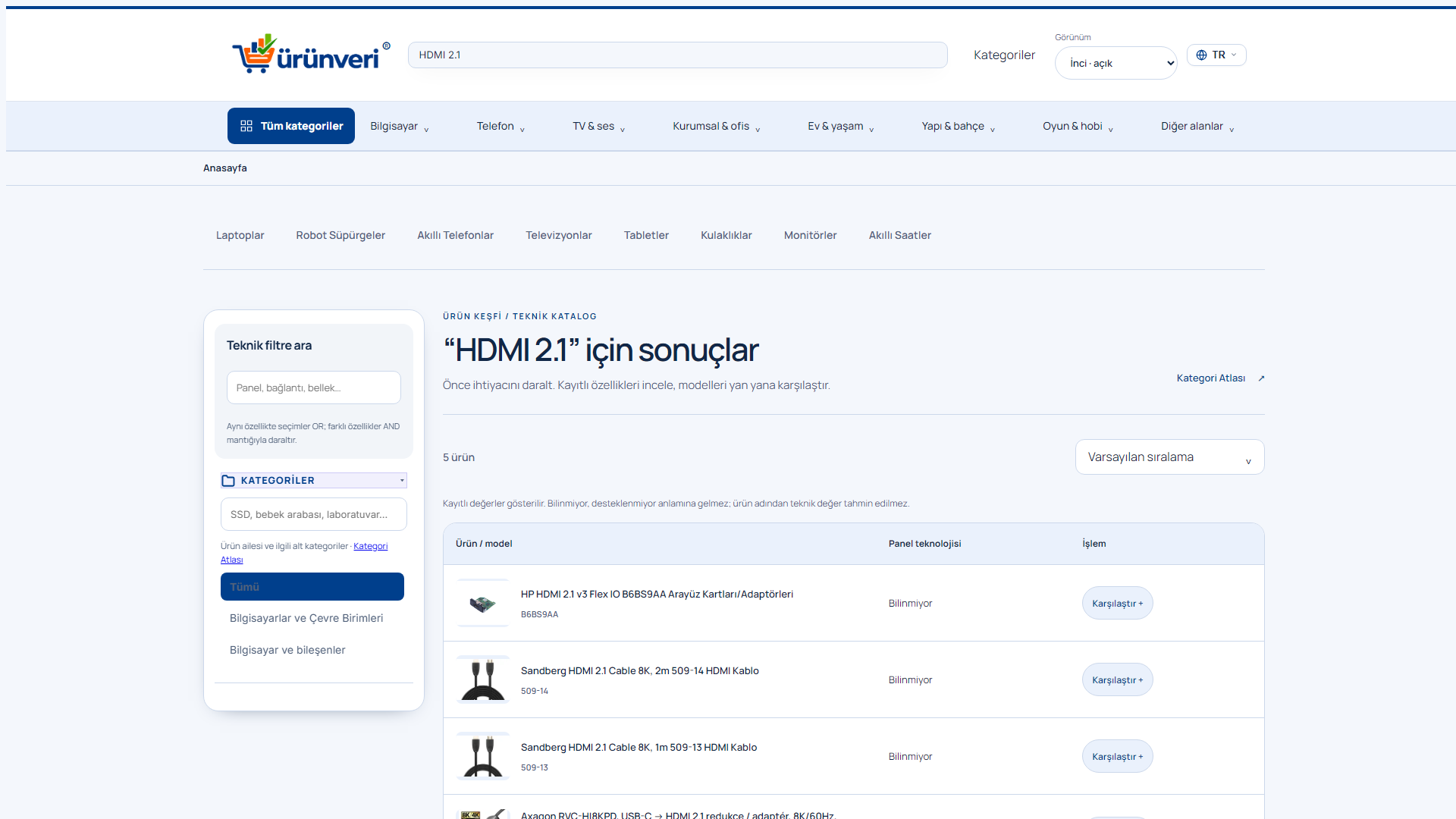Expand the Yapı & bahçe menu

click(x=958, y=126)
